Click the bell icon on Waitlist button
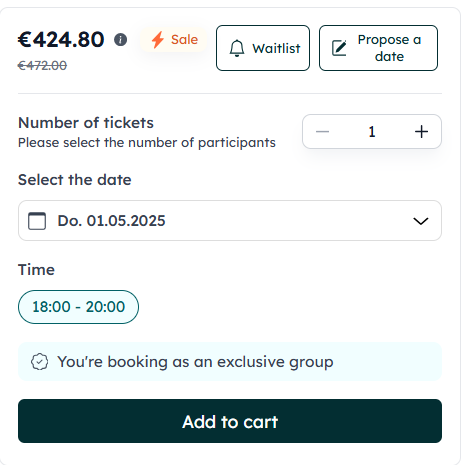The width and height of the screenshot is (463, 465). [x=237, y=48]
